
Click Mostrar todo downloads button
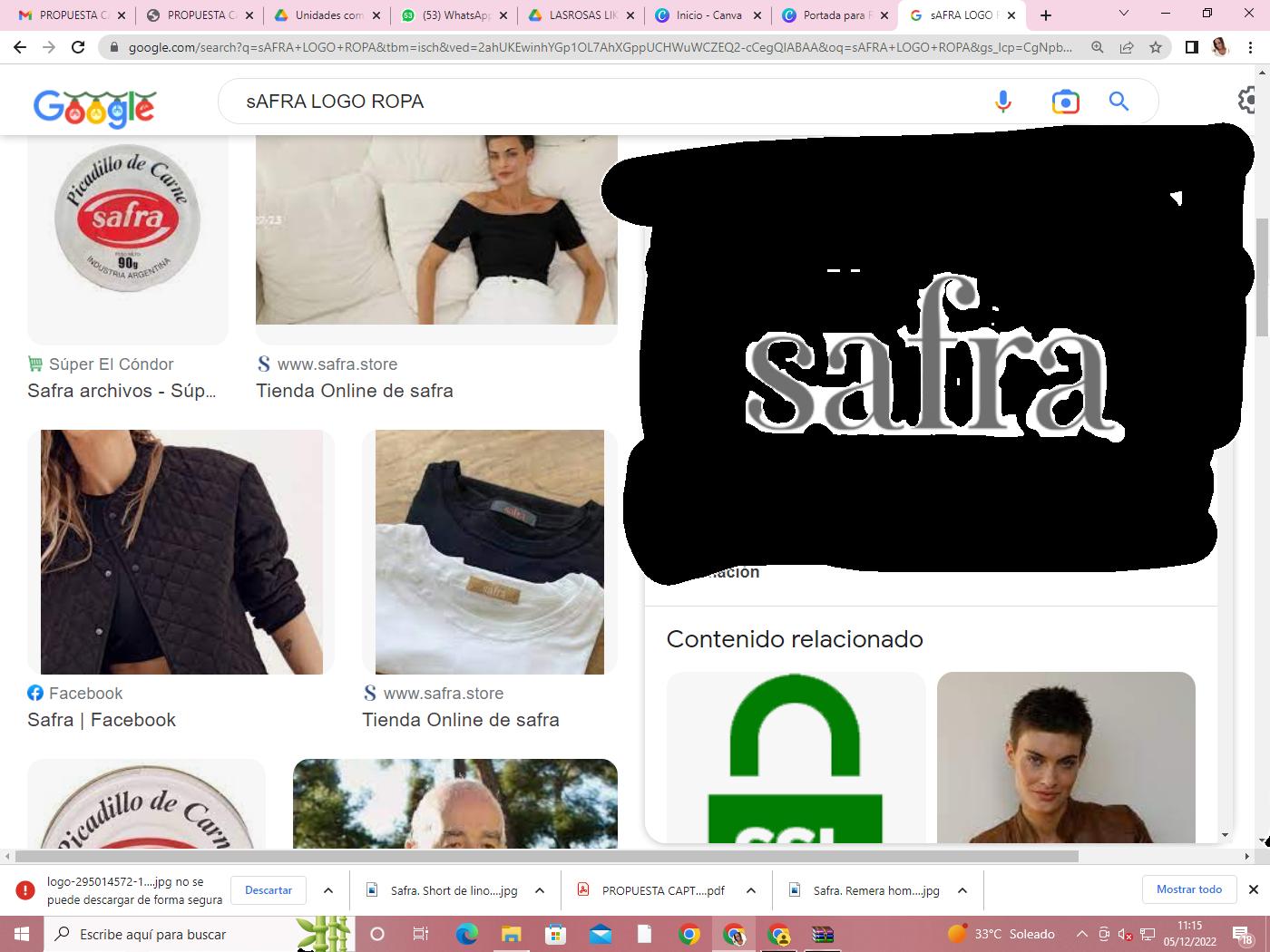tap(1189, 889)
